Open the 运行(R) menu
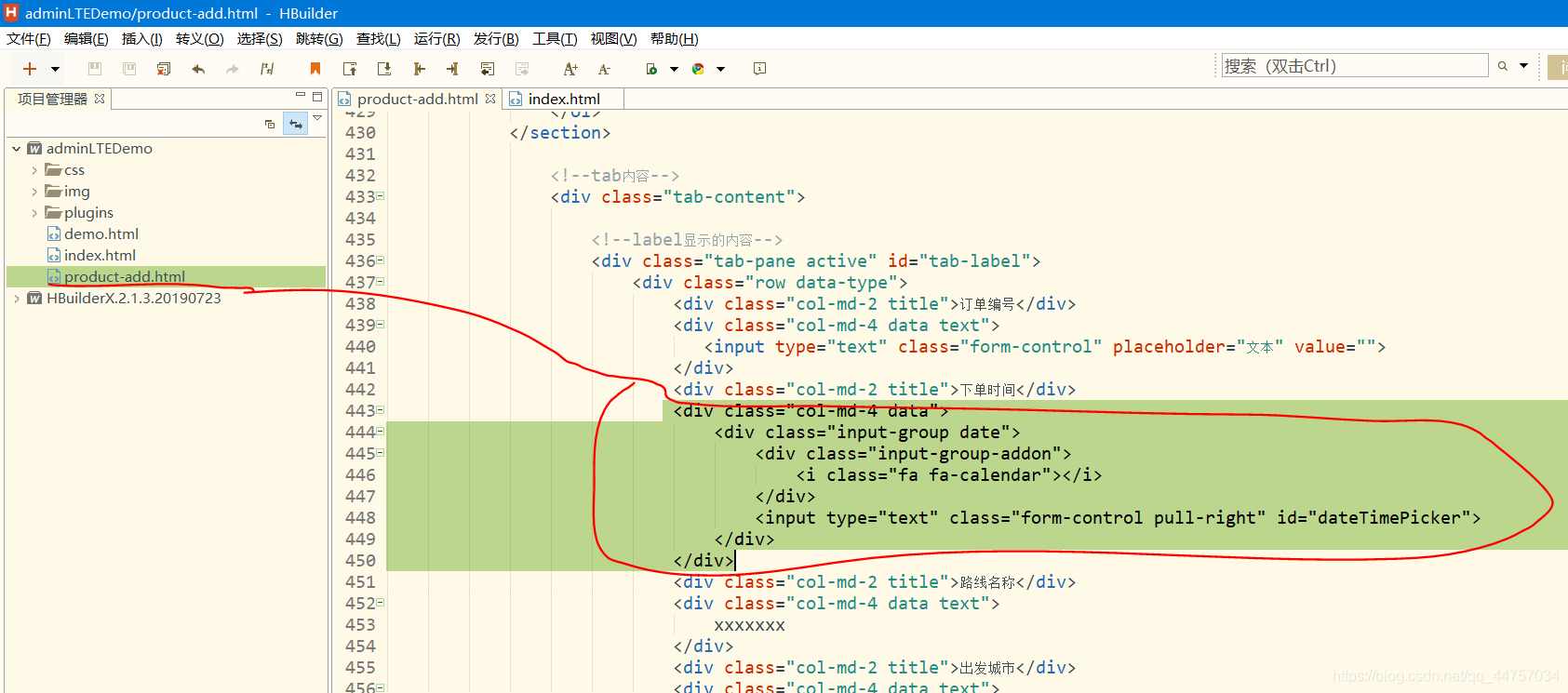Viewport: 1568px width, 693px height. click(437, 39)
